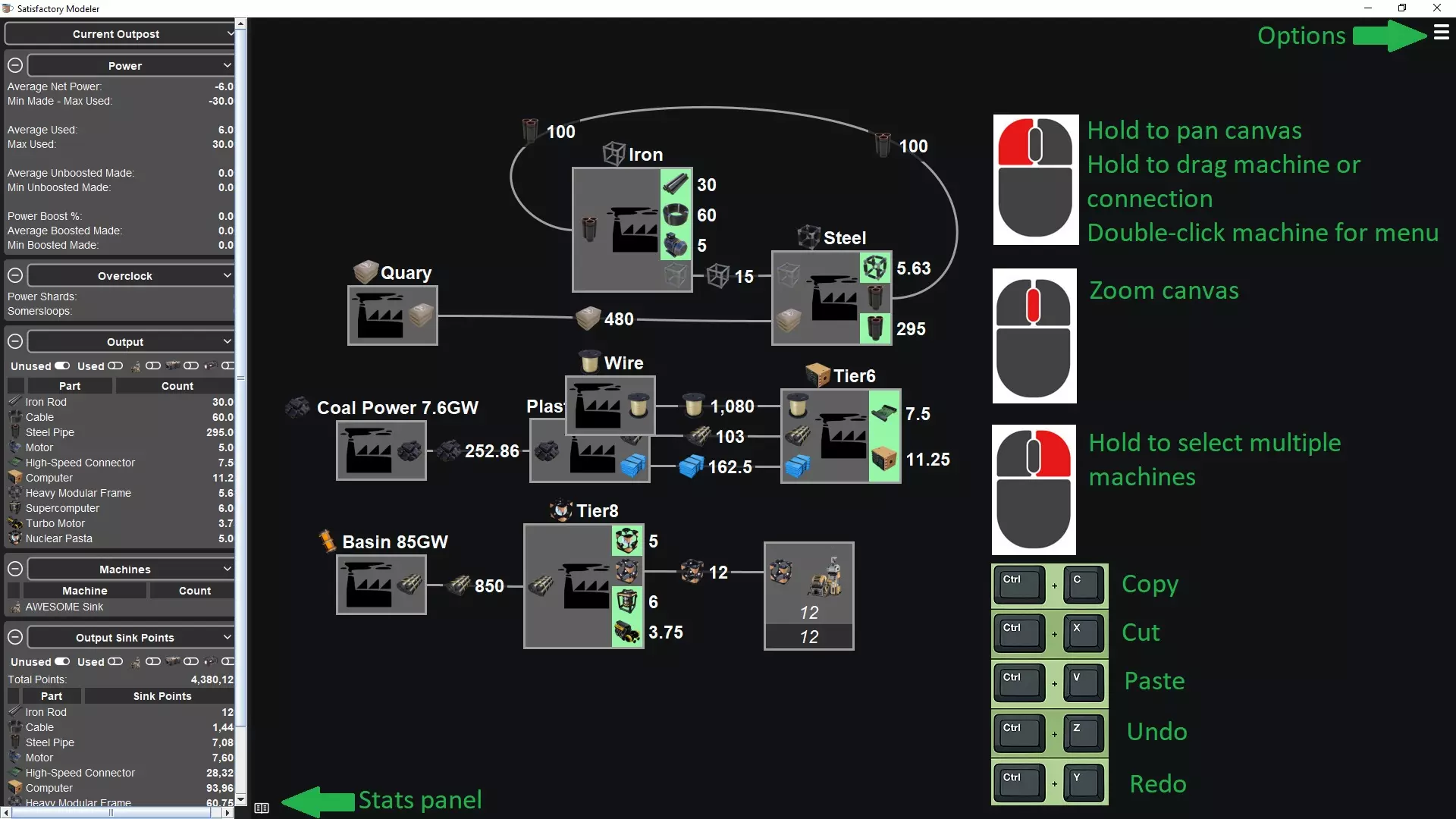Click the Steel machine factory icon
The image size is (1456, 819).
(833, 299)
